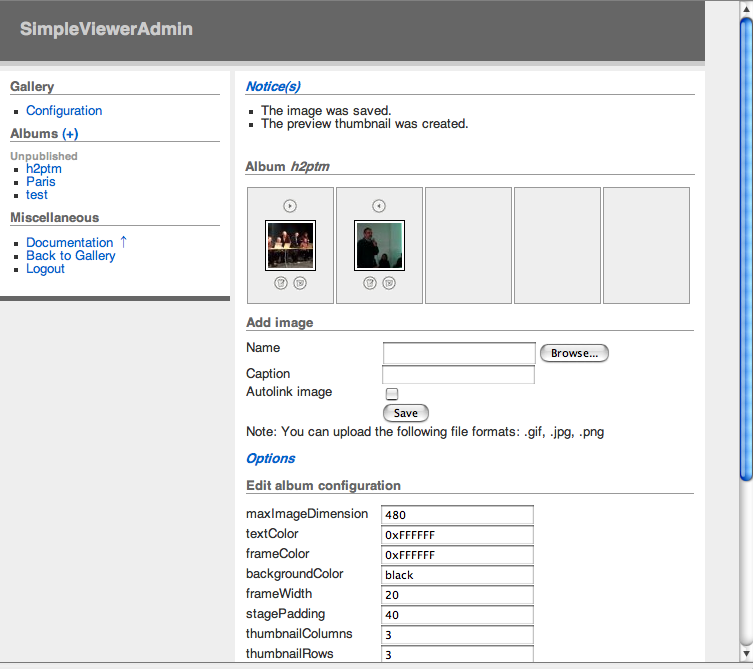Click the panel discussion thumbnail
The height and width of the screenshot is (669, 753).
click(291, 245)
